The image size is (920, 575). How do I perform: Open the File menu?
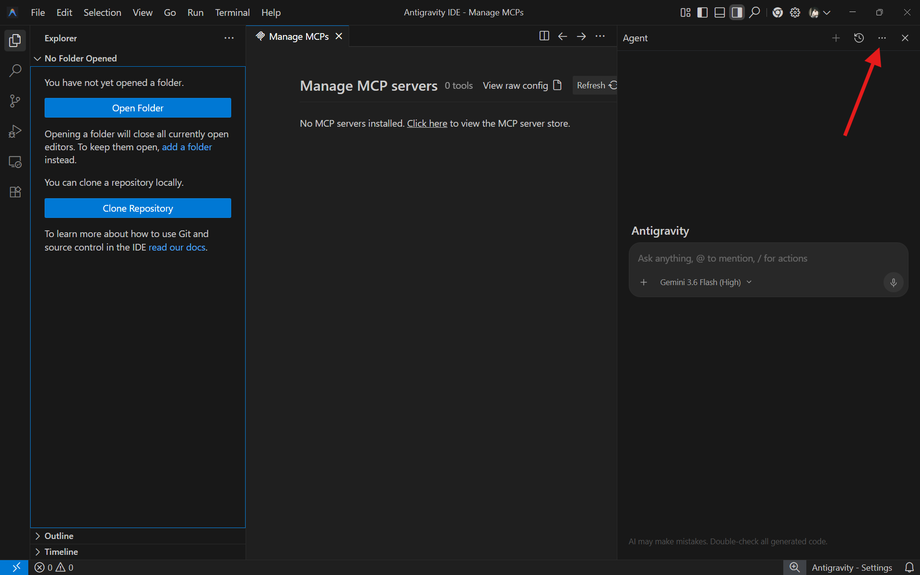point(38,12)
